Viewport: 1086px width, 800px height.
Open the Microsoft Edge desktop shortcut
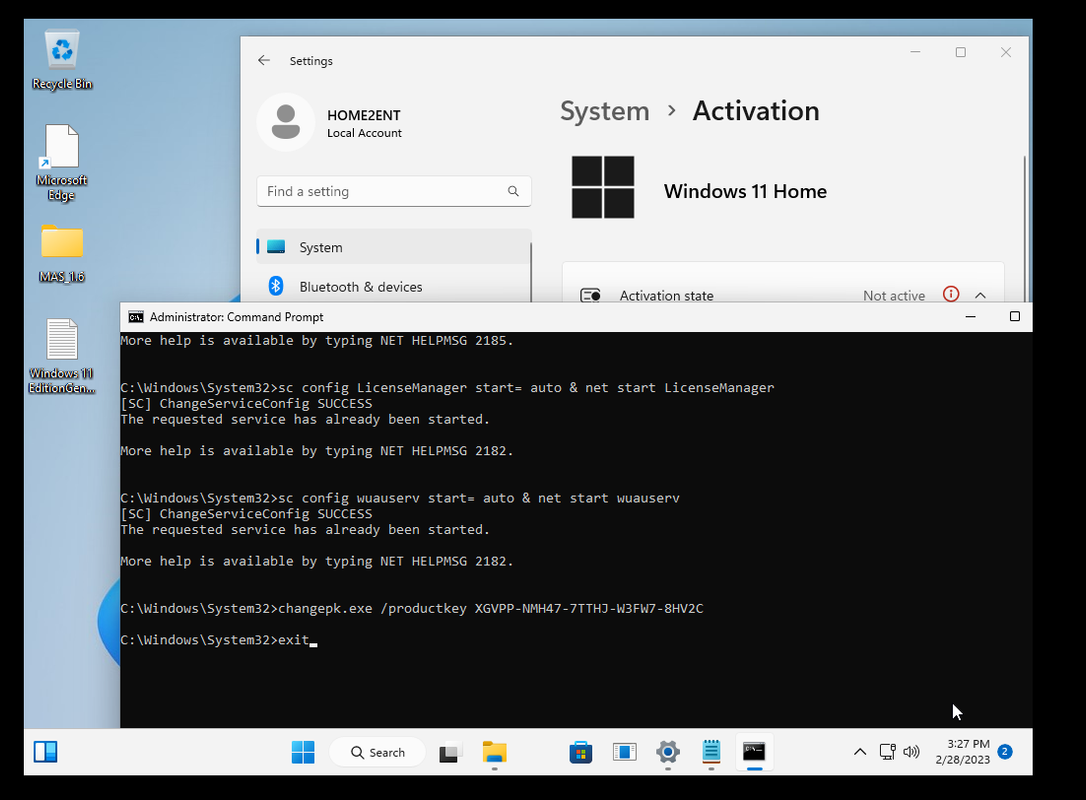[x=62, y=163]
